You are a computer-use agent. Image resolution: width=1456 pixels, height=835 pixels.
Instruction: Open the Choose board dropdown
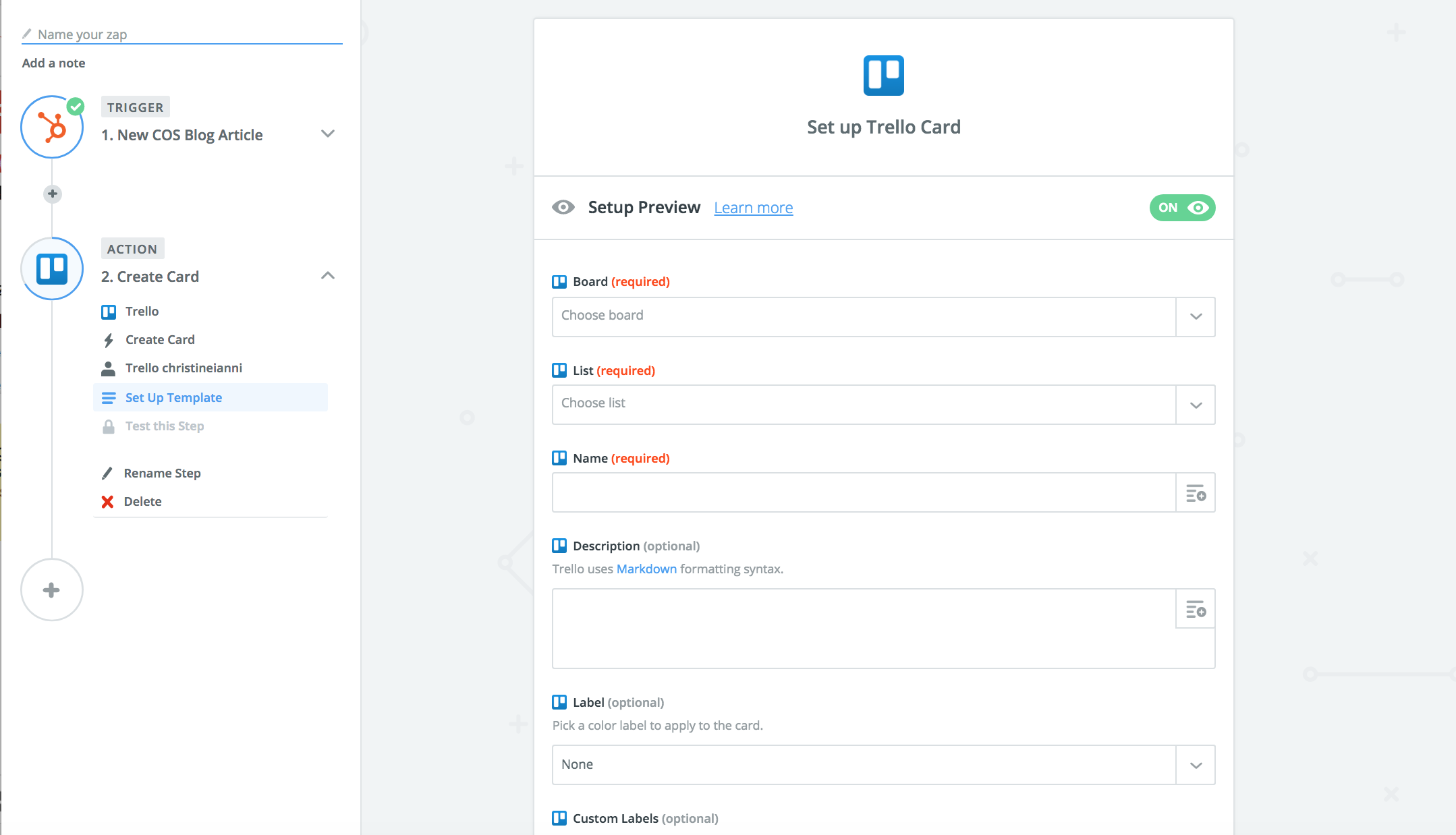pyautogui.click(x=883, y=316)
